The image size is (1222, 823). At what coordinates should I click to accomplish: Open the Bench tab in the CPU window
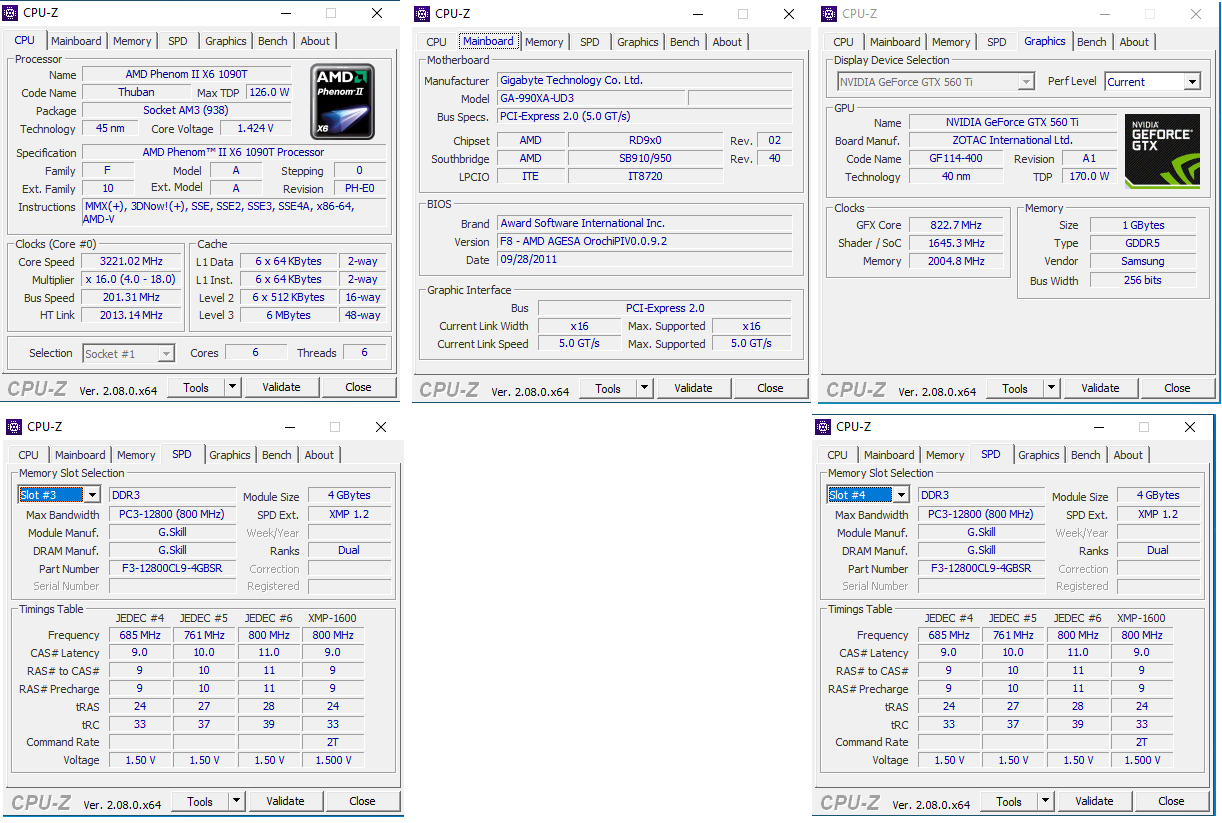(272, 41)
